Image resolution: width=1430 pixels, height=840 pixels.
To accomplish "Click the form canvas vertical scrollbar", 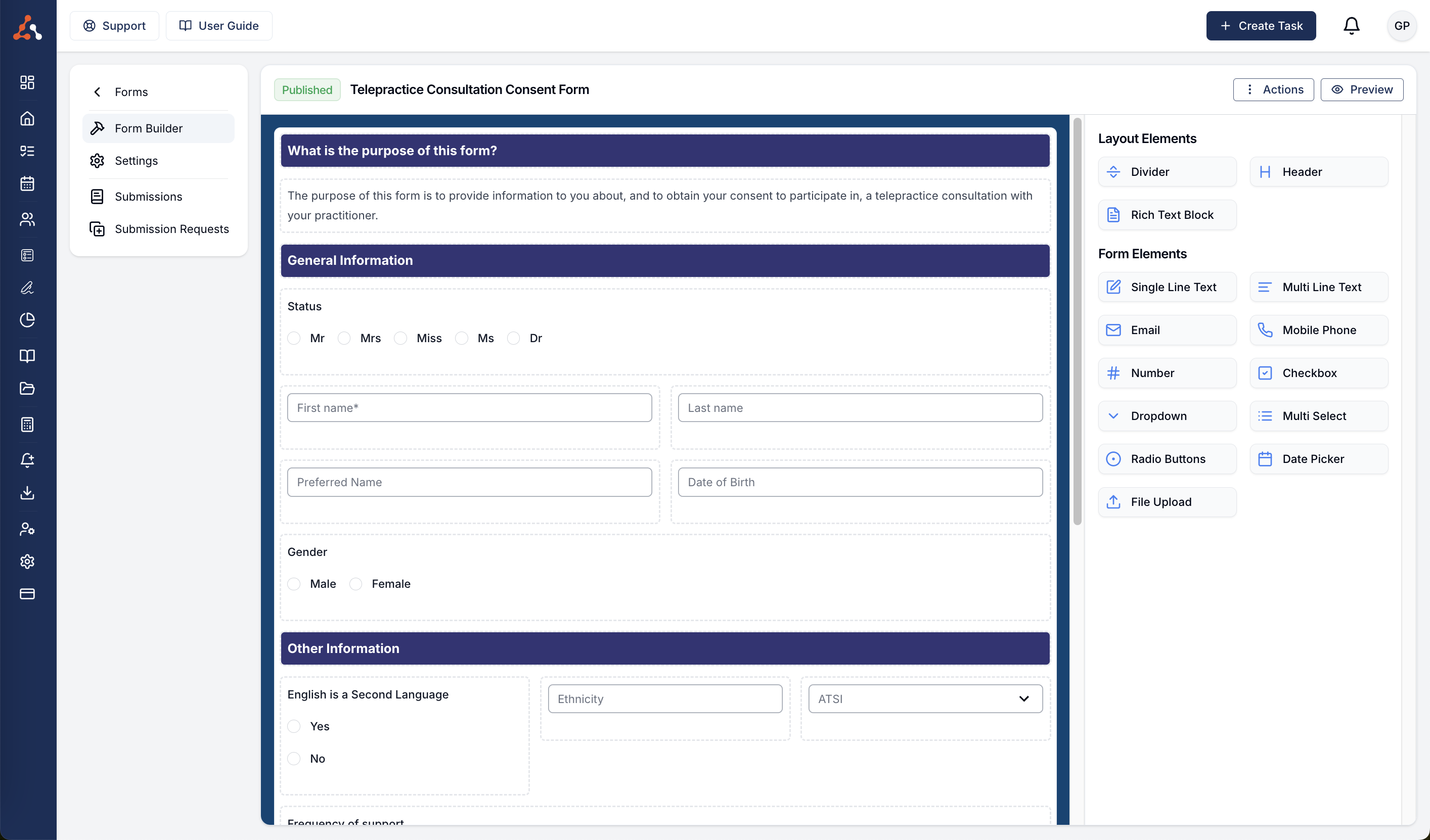I will tap(1077, 321).
